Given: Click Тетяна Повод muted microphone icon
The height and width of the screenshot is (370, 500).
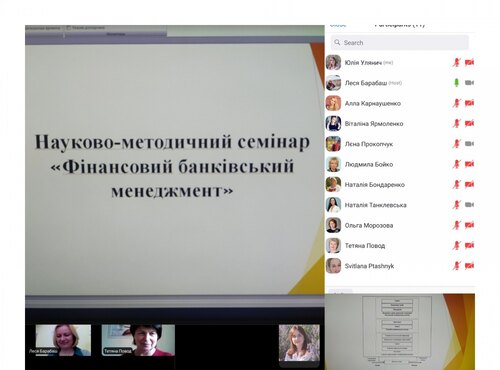Looking at the screenshot, I should click(456, 245).
